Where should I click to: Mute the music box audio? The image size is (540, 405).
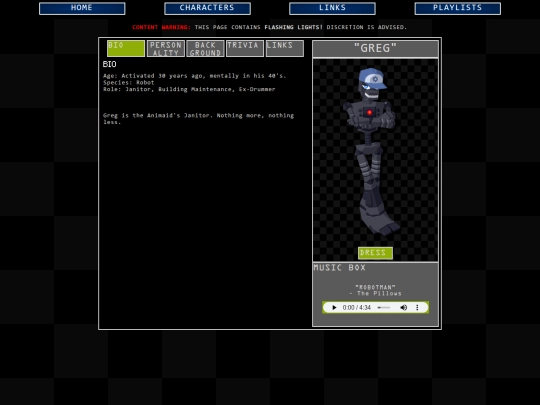(404, 308)
